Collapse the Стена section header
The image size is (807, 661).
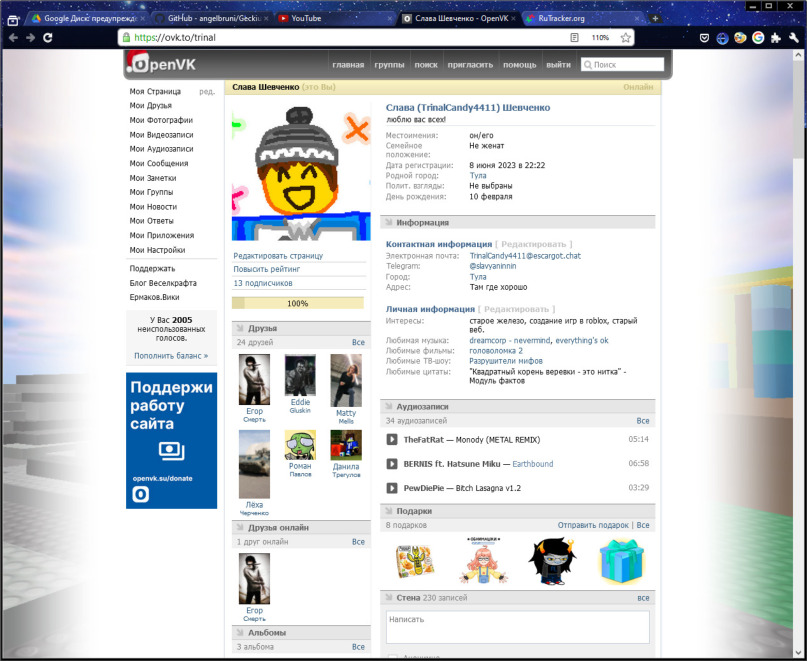pos(518,598)
